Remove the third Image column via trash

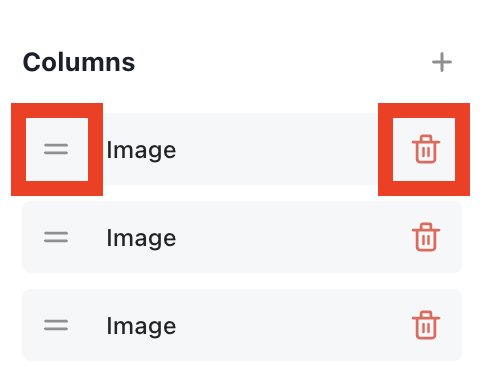(x=426, y=325)
